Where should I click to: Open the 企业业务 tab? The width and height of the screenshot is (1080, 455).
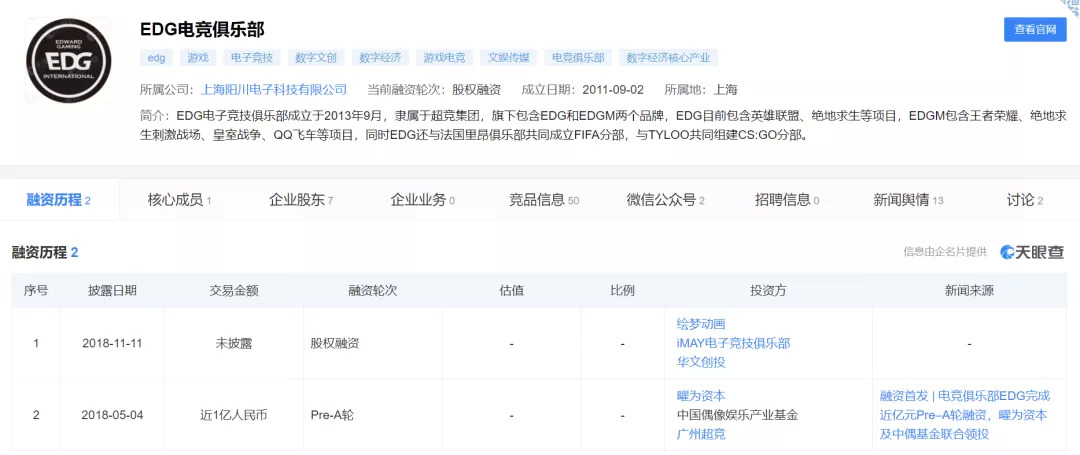click(422, 200)
